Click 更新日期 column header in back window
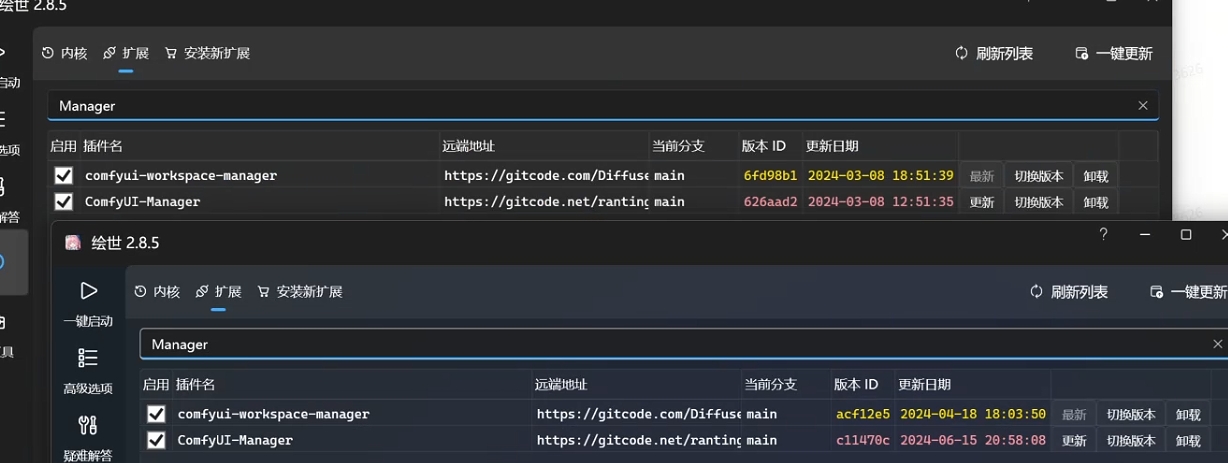Image resolution: width=1228 pixels, height=463 pixels. click(x=832, y=146)
